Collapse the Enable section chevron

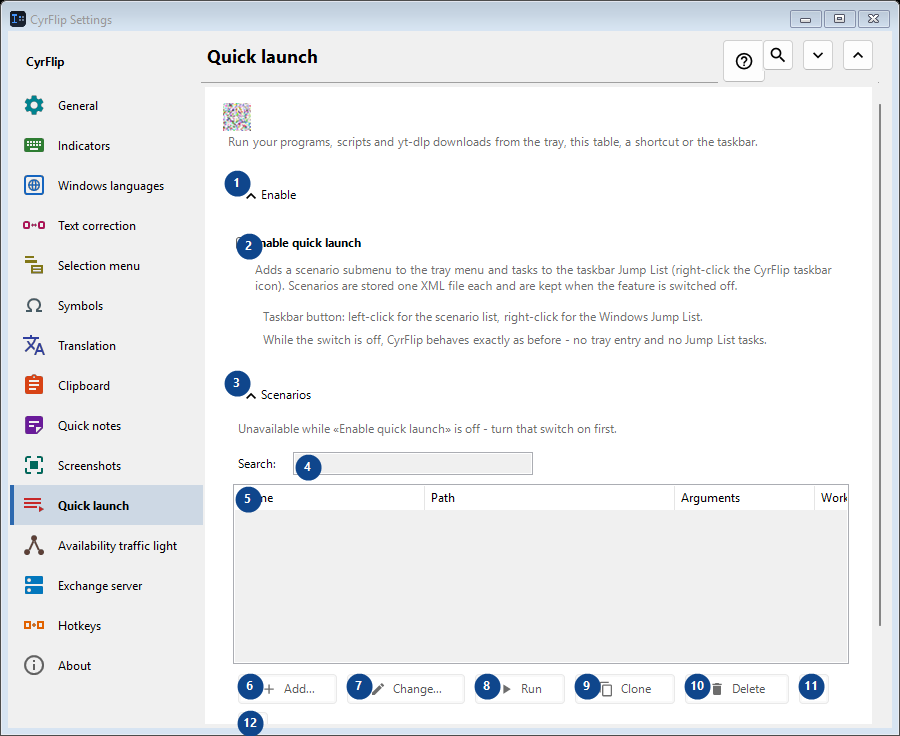251,196
